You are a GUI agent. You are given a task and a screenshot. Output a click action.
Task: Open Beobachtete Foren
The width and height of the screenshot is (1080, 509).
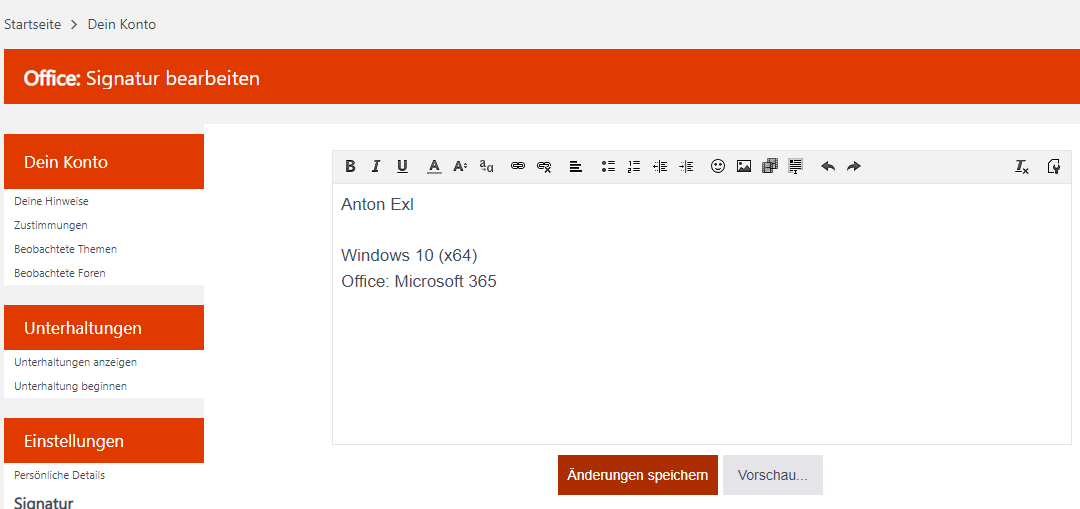[x=60, y=273]
